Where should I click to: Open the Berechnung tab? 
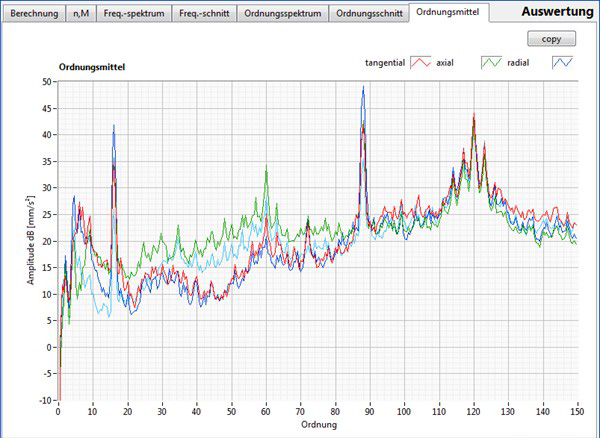tap(34, 14)
